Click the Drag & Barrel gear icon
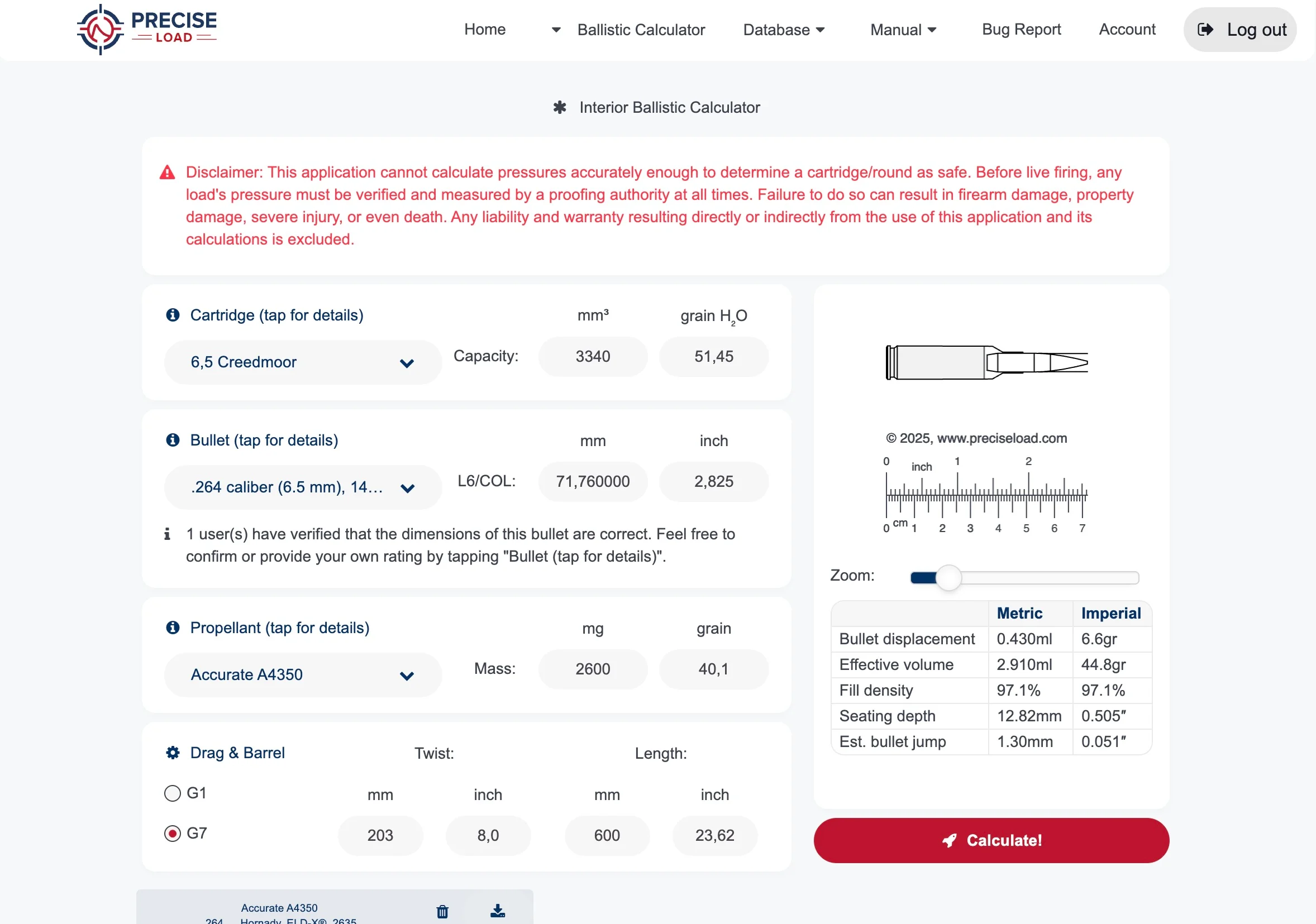Viewport: 1316px width, 924px height. [x=173, y=753]
